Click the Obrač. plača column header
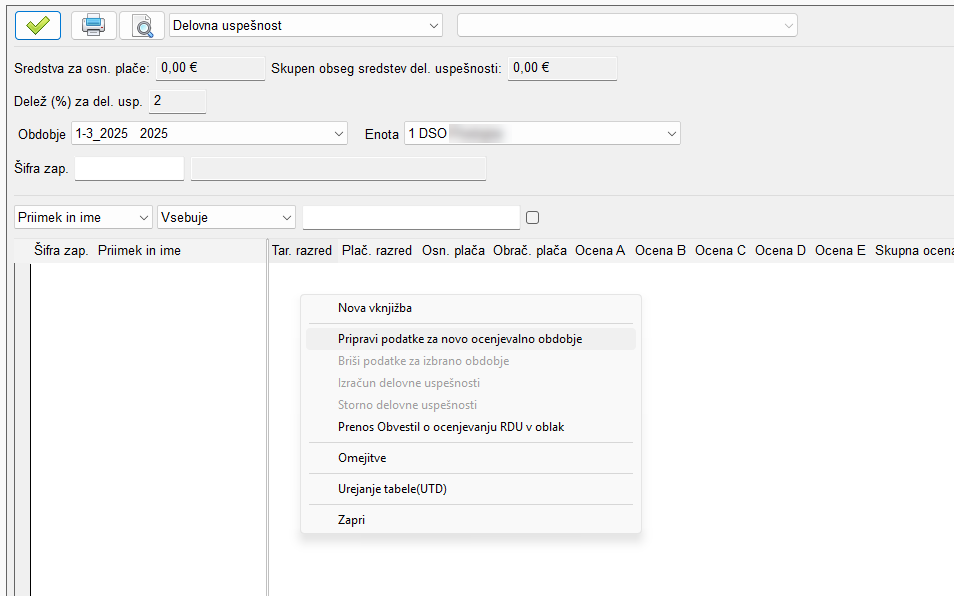Viewport: 954px width, 596px height. click(530, 251)
